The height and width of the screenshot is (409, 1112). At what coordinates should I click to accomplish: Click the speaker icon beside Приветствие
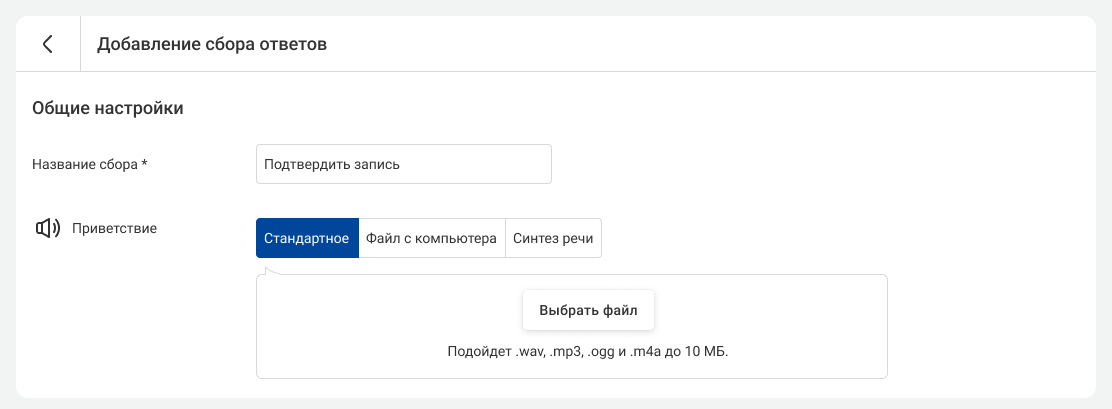[48, 228]
